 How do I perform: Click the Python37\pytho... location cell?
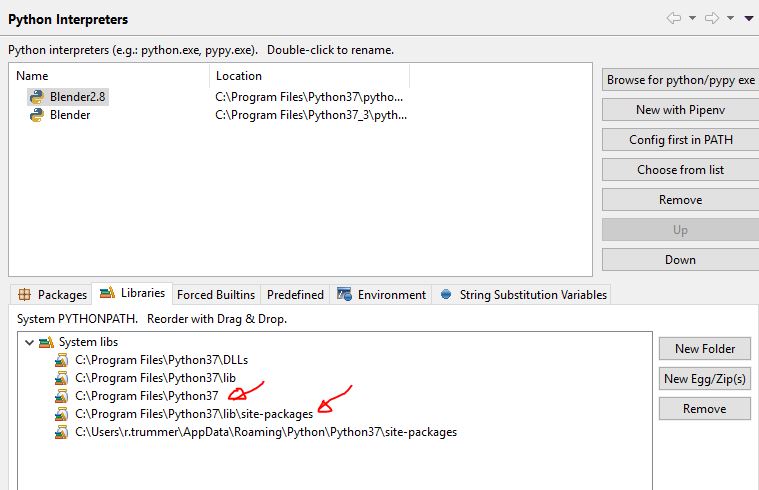309,97
